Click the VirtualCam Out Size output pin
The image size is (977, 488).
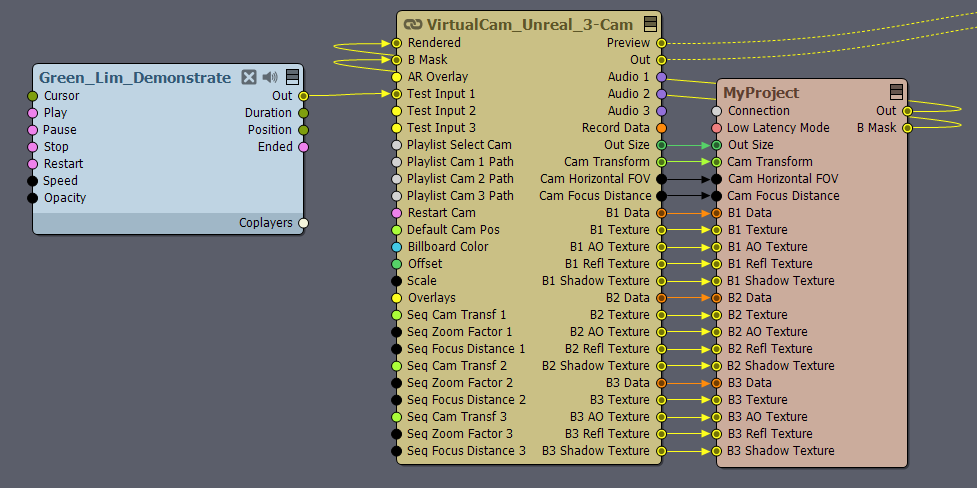(662, 145)
